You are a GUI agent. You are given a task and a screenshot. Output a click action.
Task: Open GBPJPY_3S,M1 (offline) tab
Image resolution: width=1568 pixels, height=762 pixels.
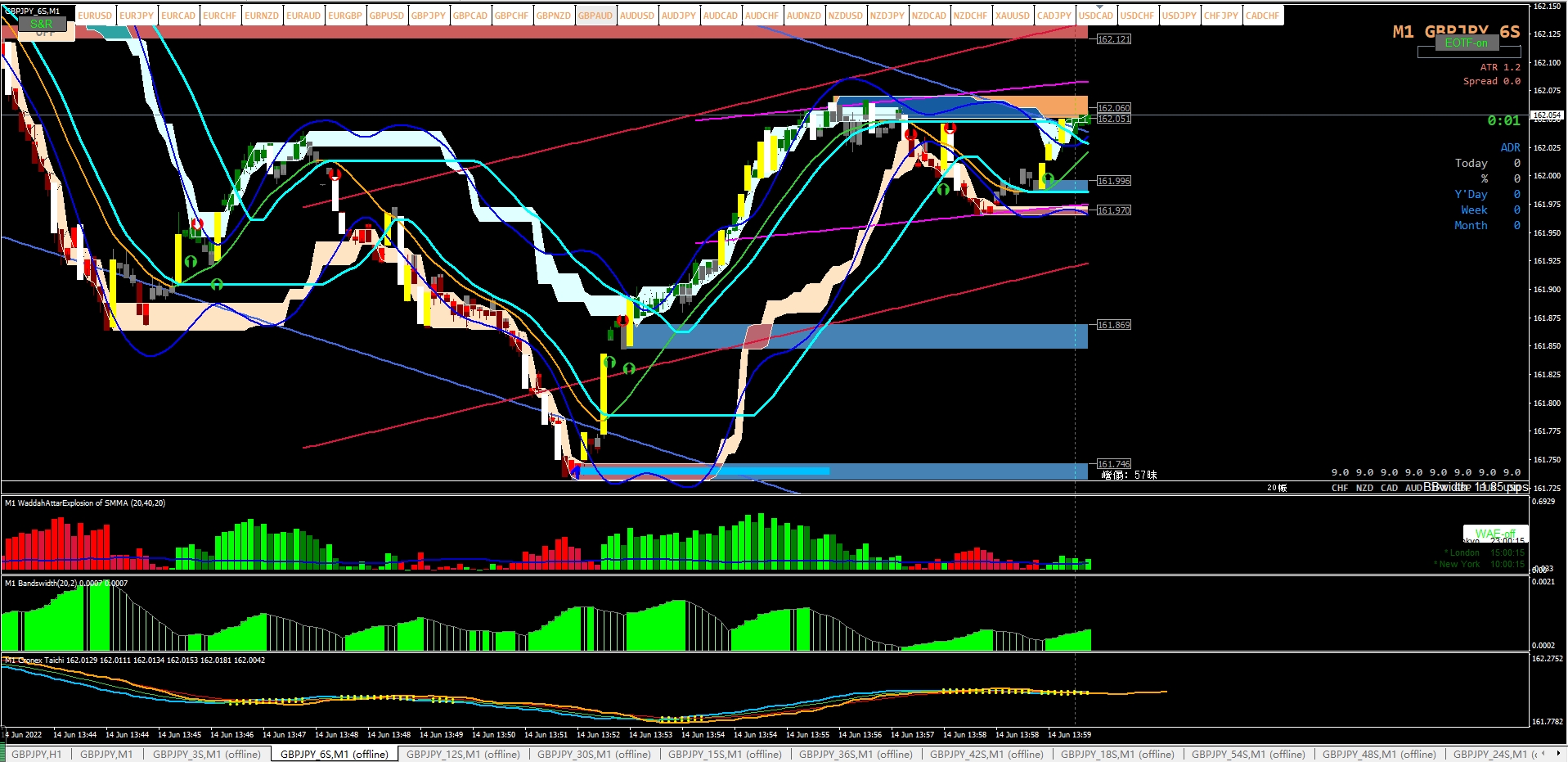(207, 754)
